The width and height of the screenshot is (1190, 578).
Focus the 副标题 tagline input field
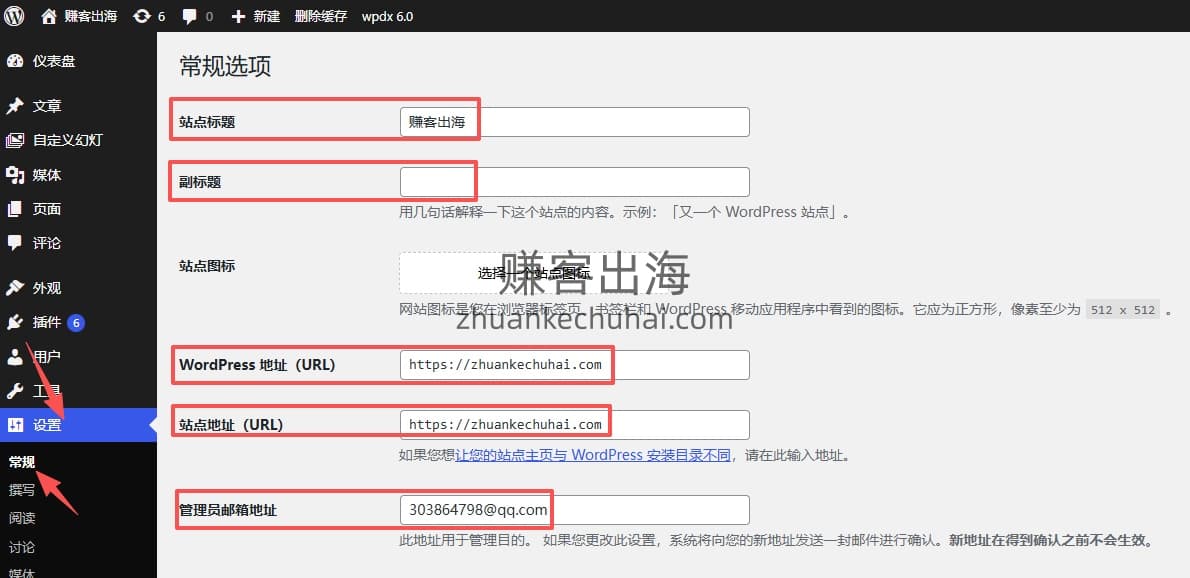pyautogui.click(x=574, y=182)
